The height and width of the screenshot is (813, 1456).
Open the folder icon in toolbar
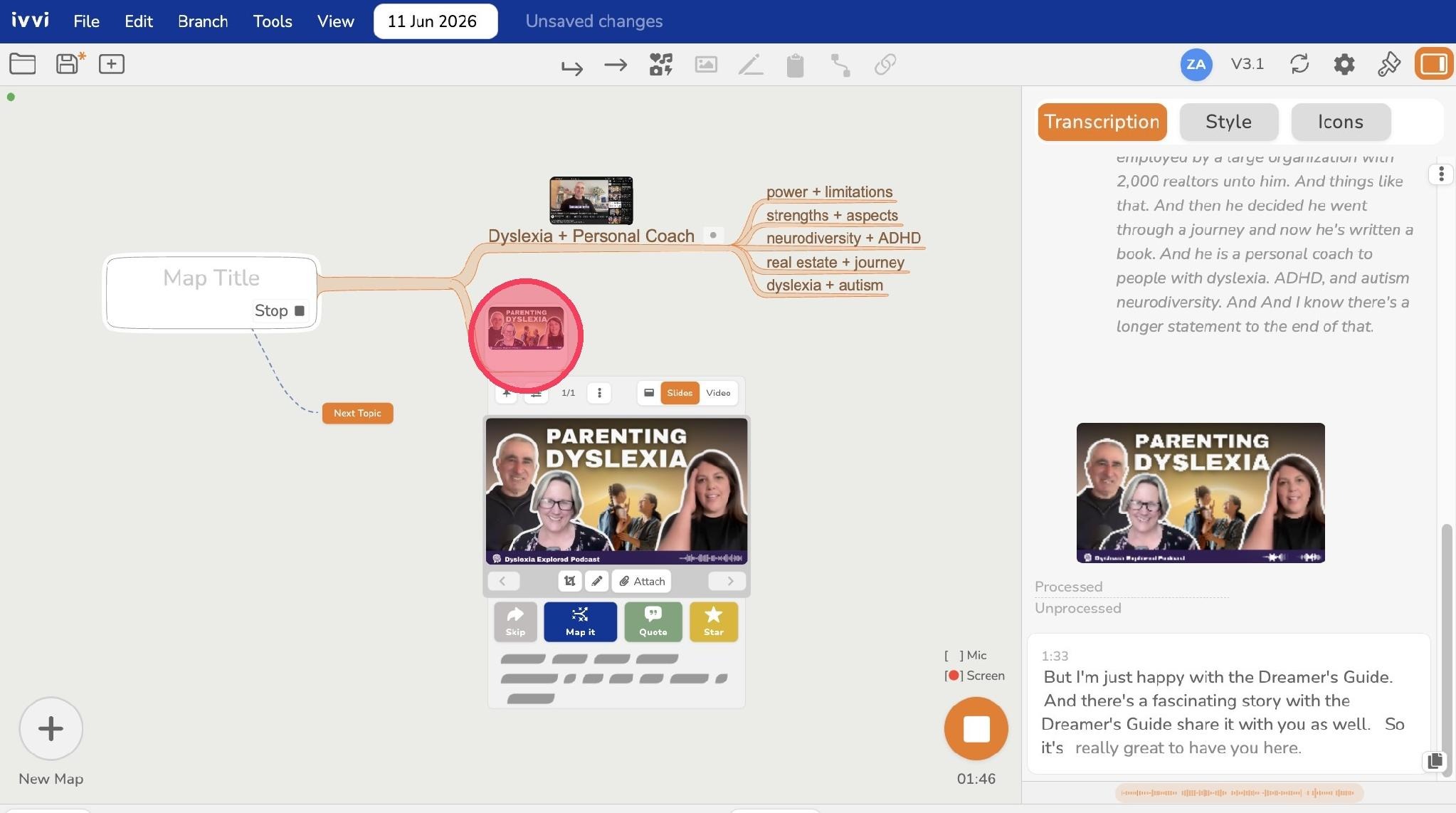[23, 64]
